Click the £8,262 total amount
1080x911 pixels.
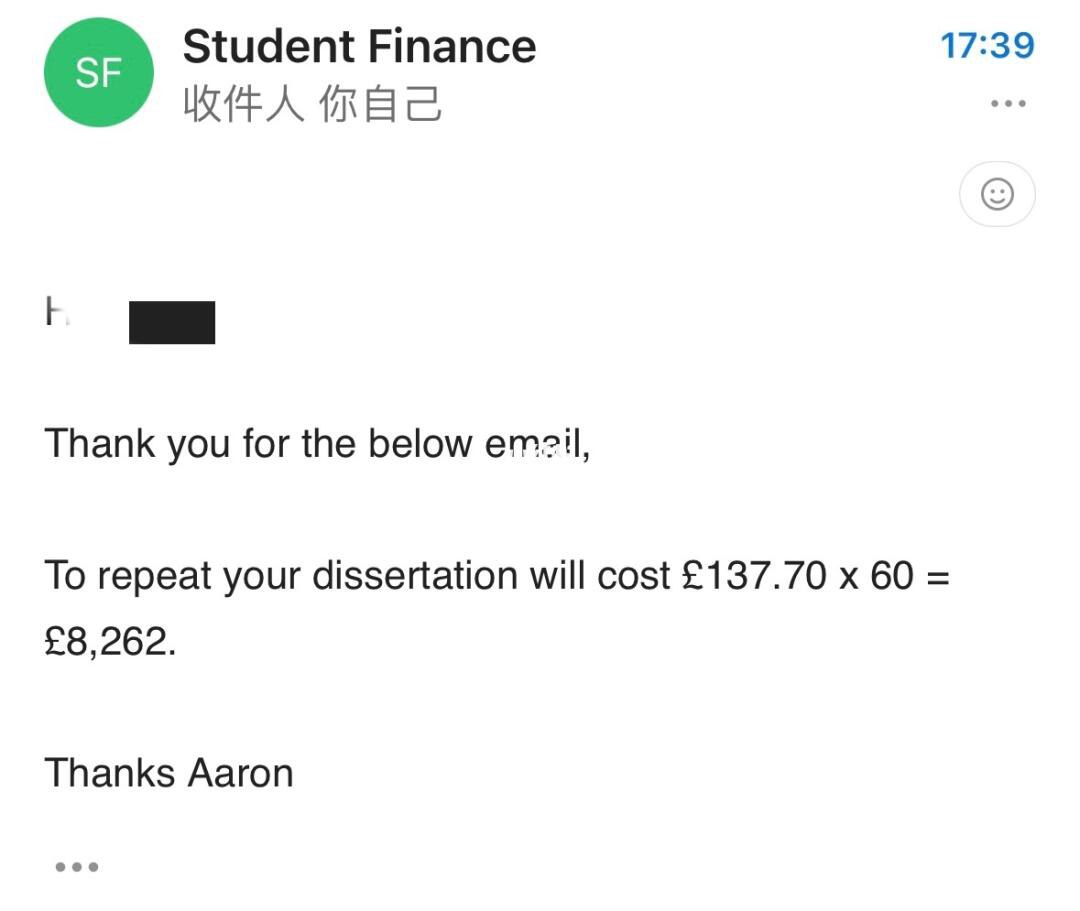click(x=109, y=642)
